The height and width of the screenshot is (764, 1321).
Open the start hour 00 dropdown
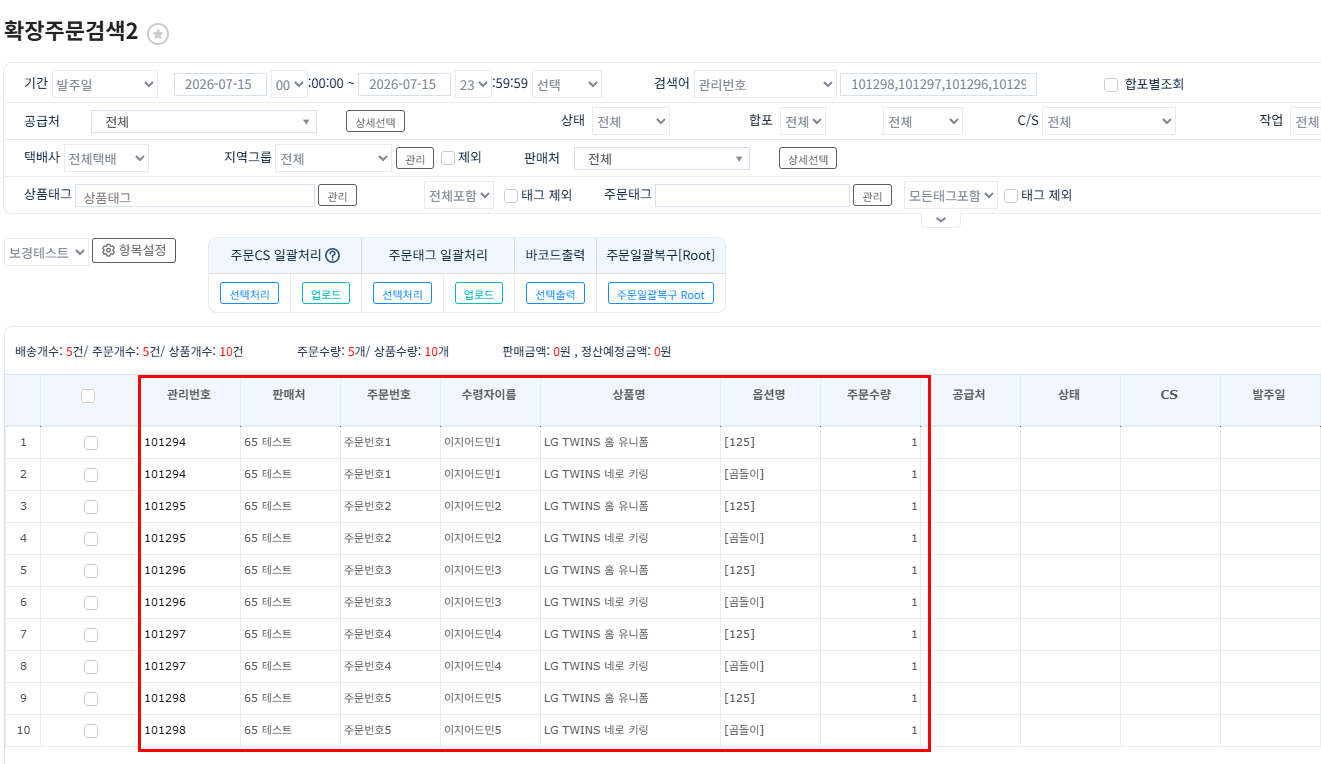click(x=289, y=85)
